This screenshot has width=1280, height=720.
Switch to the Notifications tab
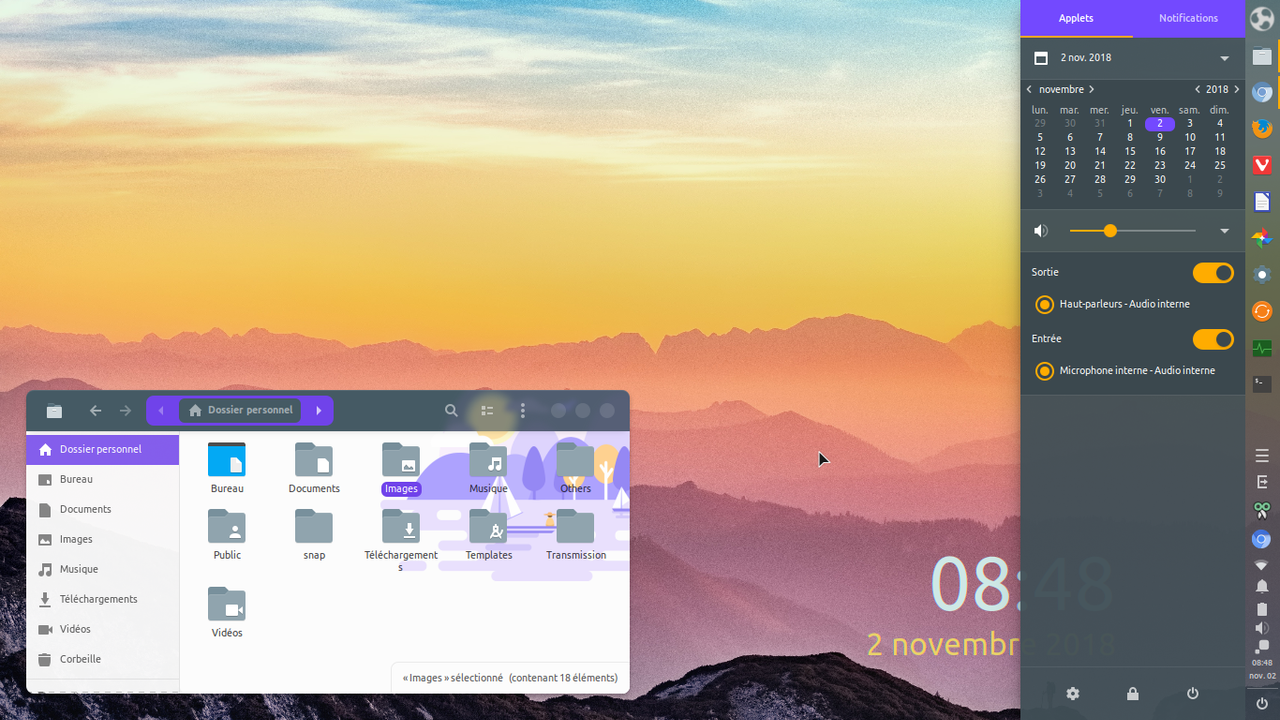tap(1188, 18)
